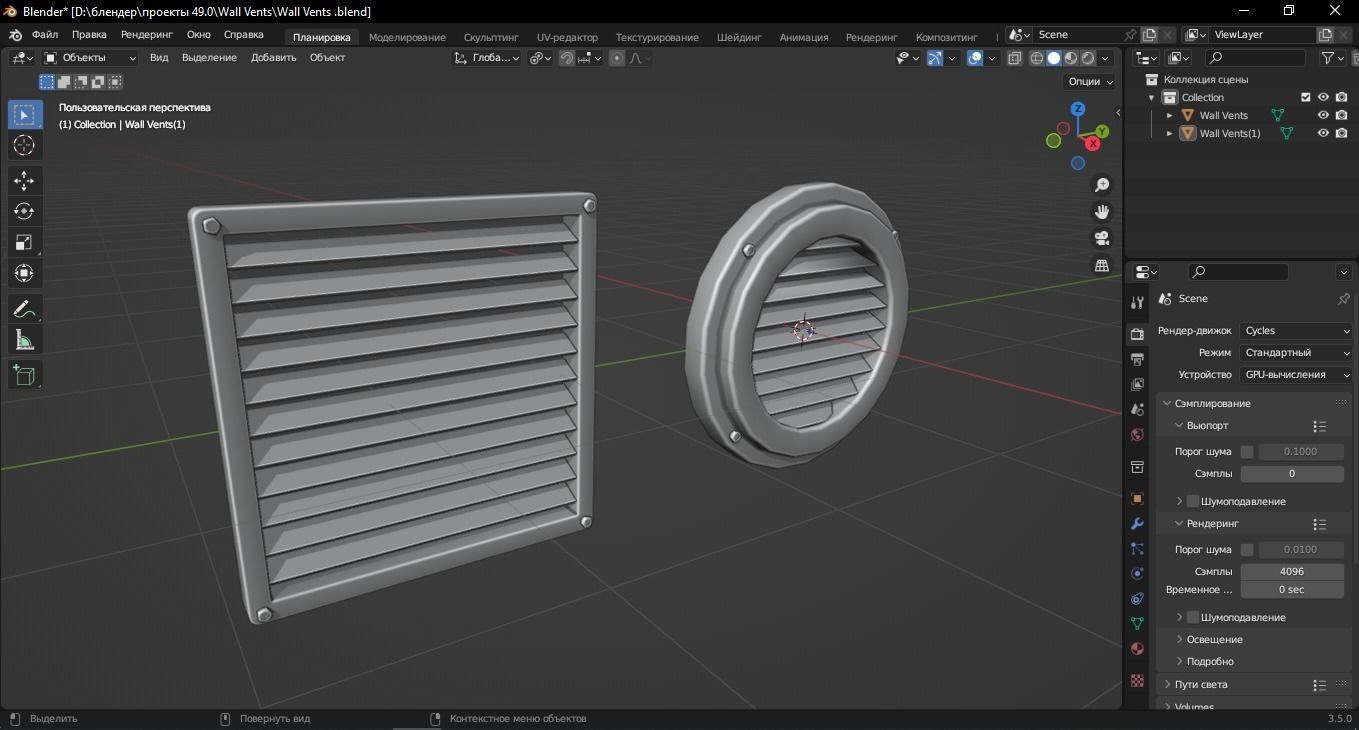Expand the Wall Vents collection item
Viewport: 1359px width, 730px height.
click(1168, 115)
